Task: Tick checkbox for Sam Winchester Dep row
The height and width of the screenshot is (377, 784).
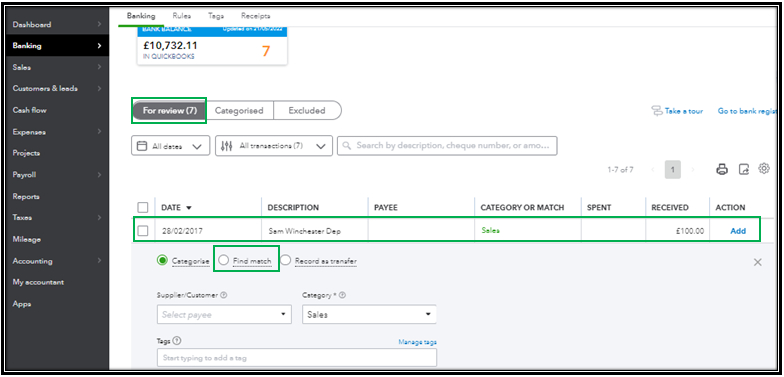Action: pos(142,230)
